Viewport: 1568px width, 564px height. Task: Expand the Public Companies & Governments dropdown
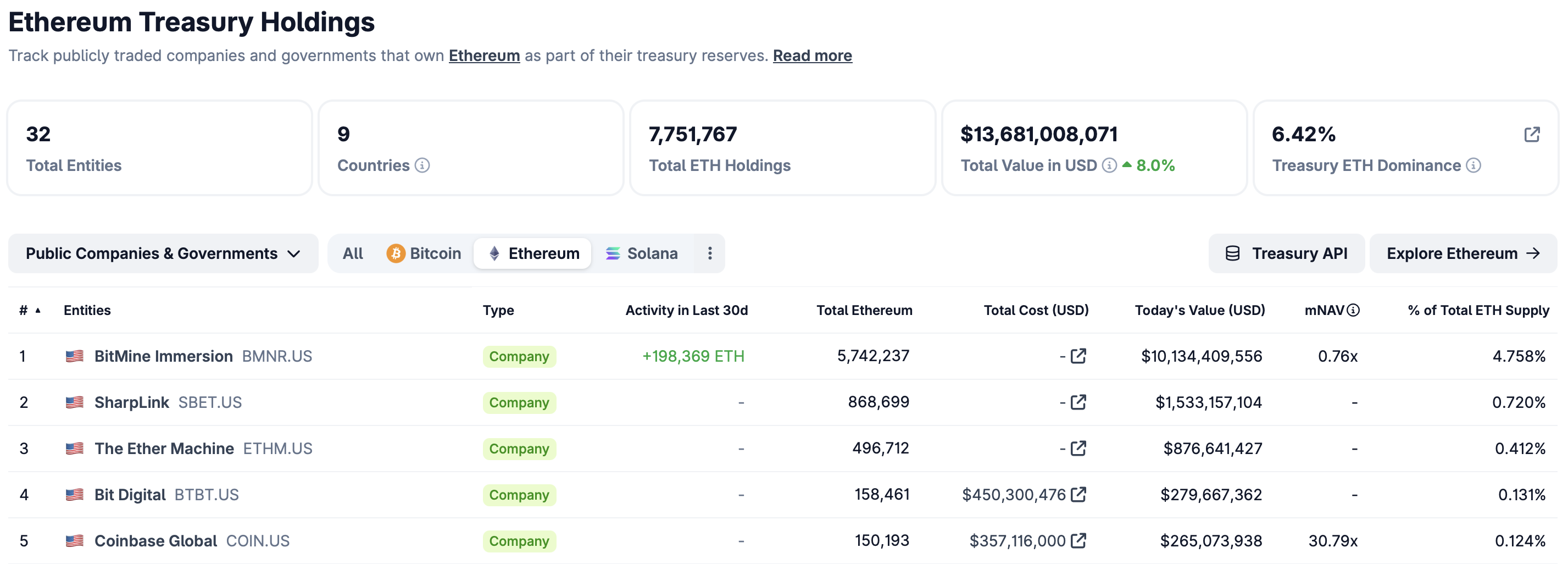coord(163,253)
